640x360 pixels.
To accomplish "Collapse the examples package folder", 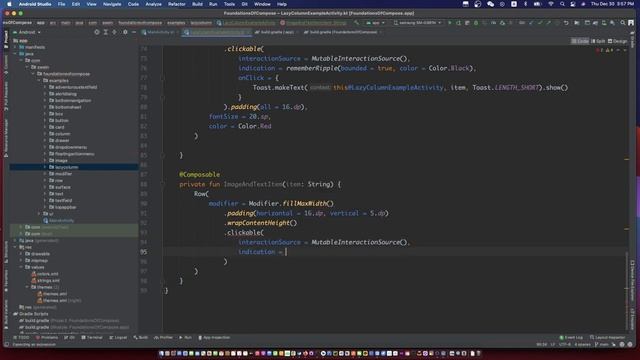I will click(39, 81).
